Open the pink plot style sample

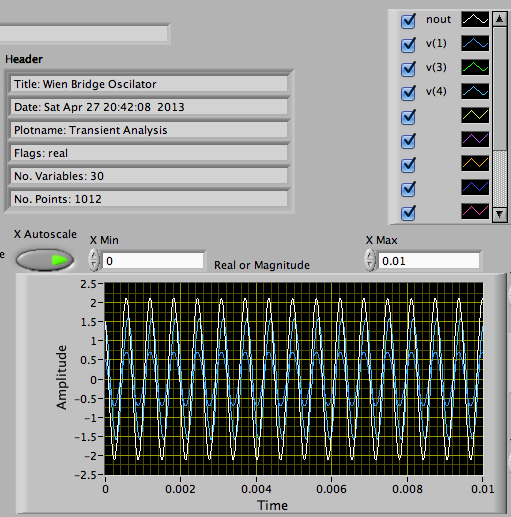click(475, 211)
